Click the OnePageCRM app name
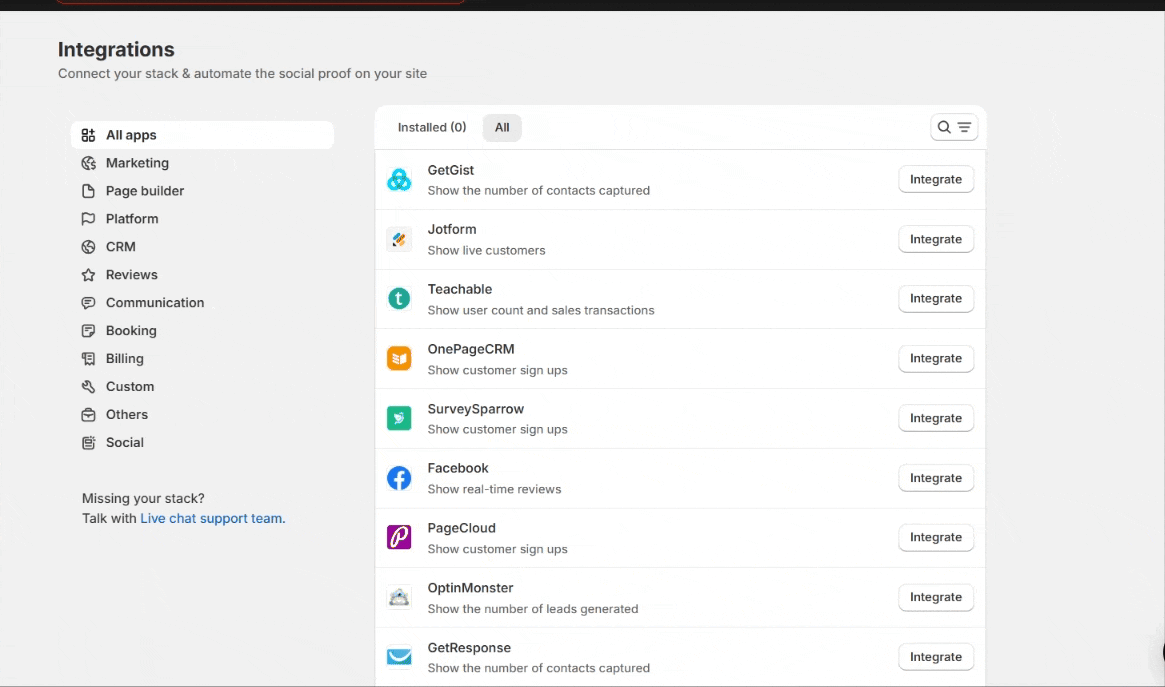 [x=470, y=349]
